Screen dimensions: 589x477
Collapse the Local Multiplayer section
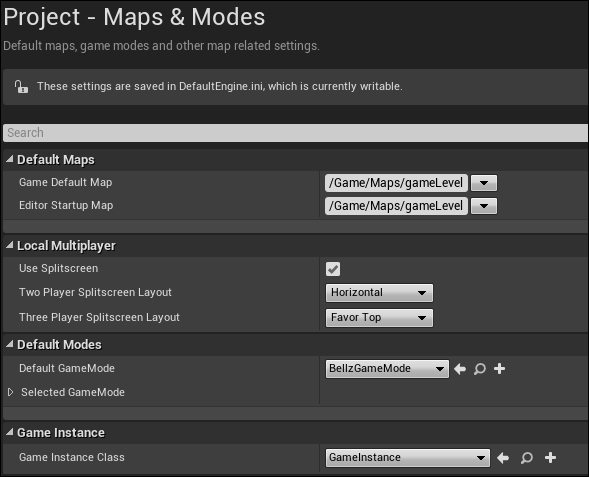[9, 245]
